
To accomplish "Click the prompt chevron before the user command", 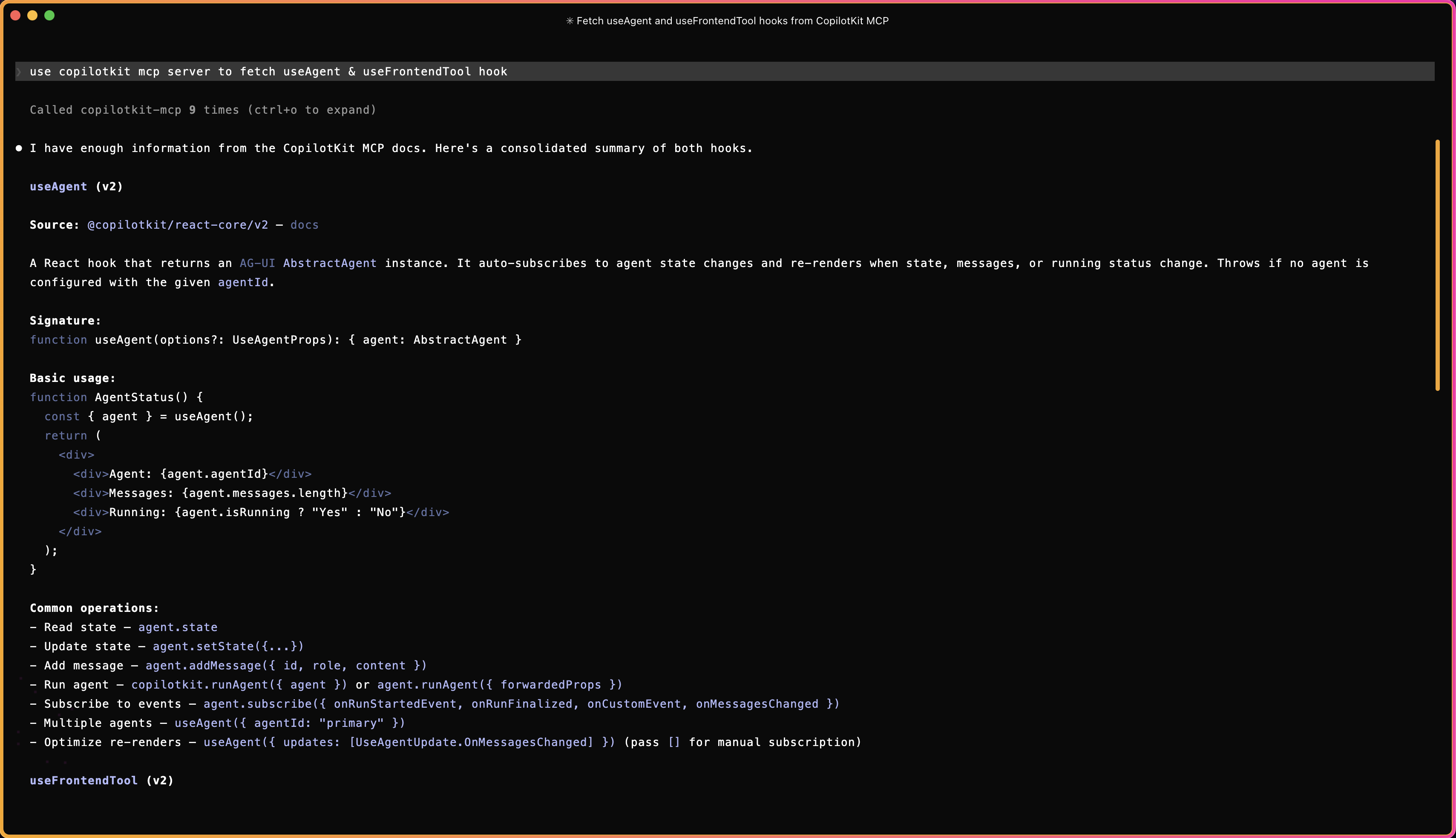I will [x=19, y=72].
